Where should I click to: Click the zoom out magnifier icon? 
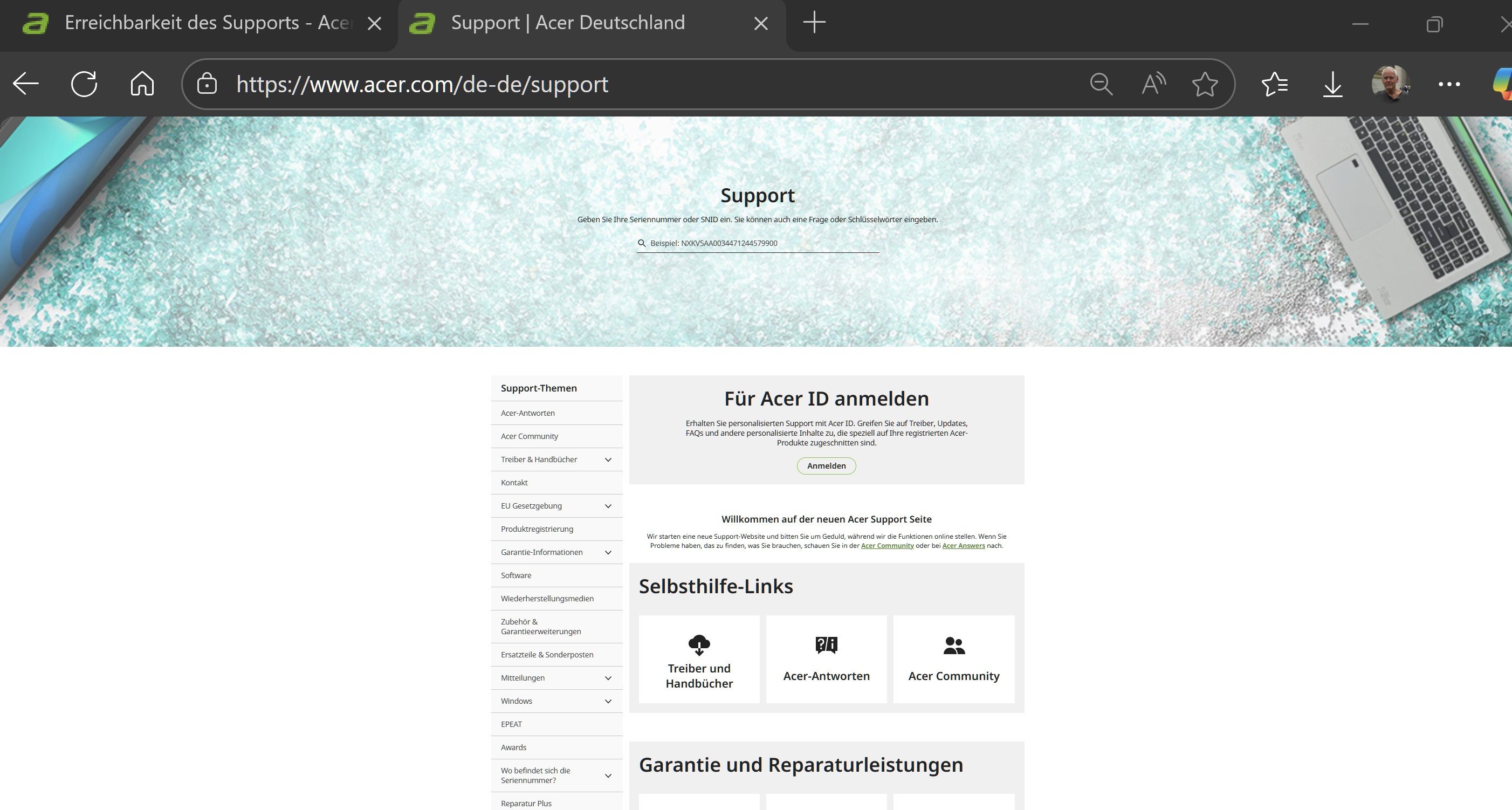[x=1101, y=84]
